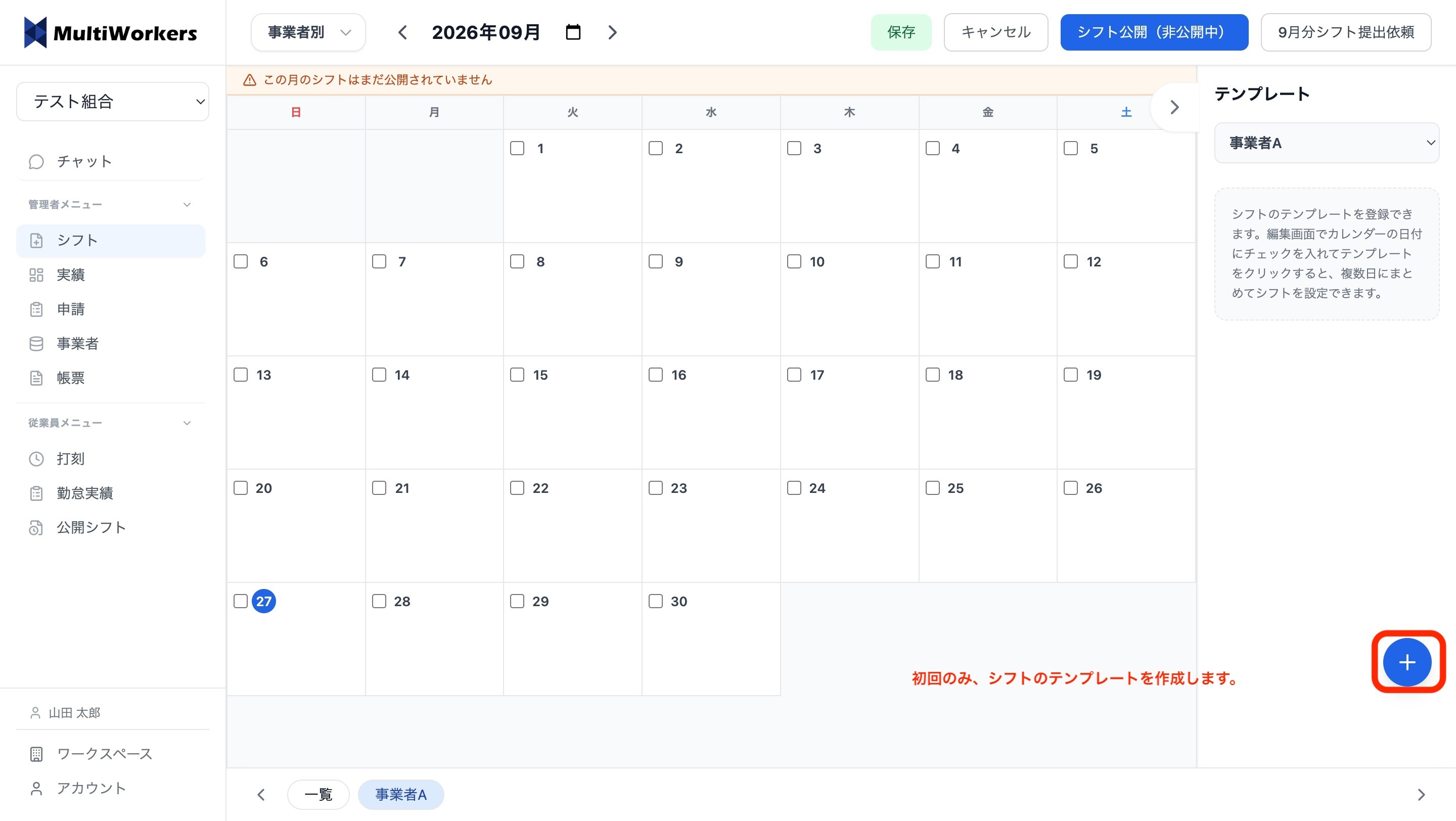Click the 山田 太郎 user name
This screenshot has height=821, width=1456.
[x=74, y=713]
